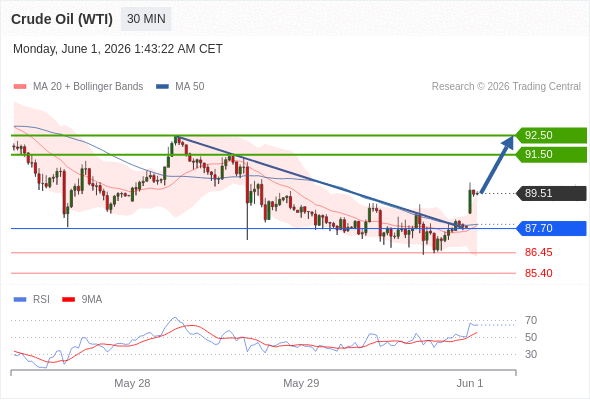Click the blue upward forecast arrow

click(x=497, y=164)
